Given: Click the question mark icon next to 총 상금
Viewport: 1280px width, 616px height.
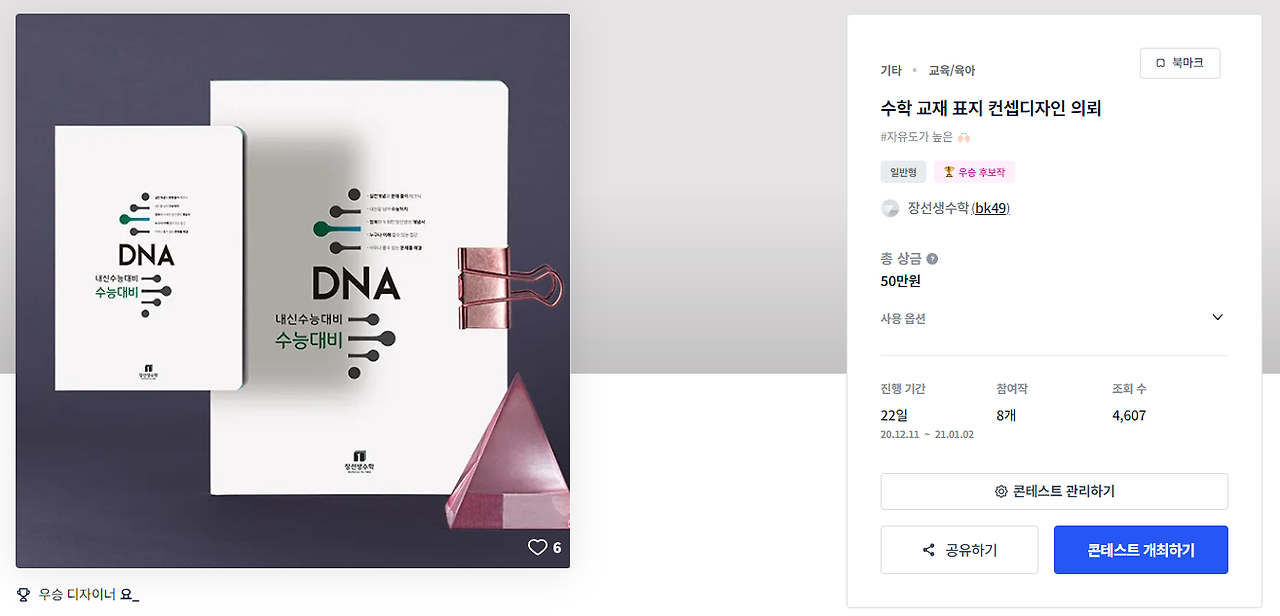Looking at the screenshot, I should [x=932, y=259].
